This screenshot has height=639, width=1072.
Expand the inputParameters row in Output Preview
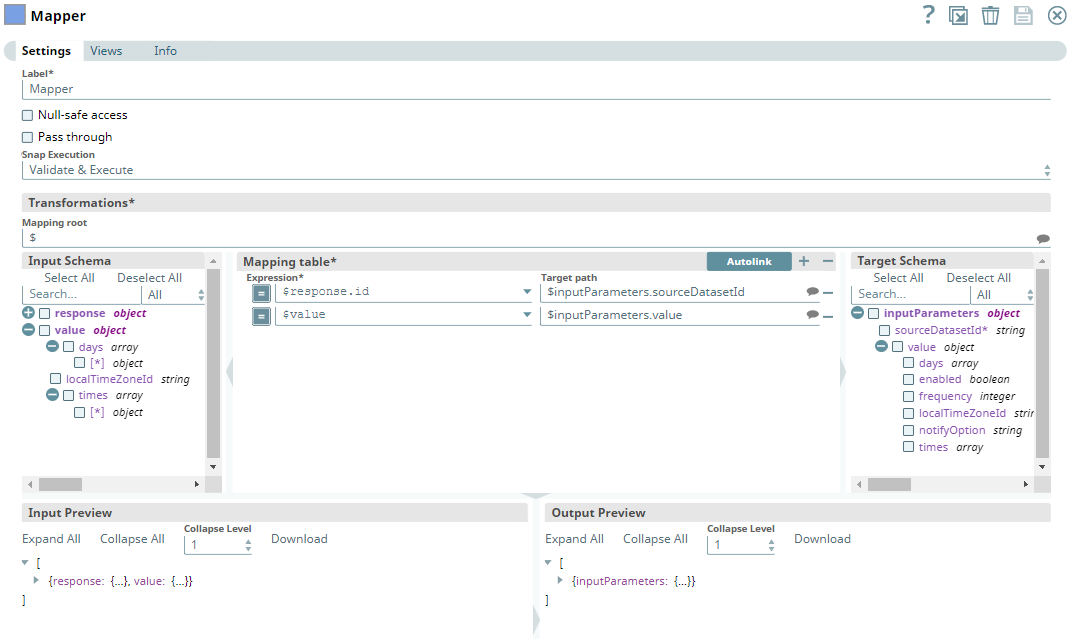pyautogui.click(x=560, y=580)
